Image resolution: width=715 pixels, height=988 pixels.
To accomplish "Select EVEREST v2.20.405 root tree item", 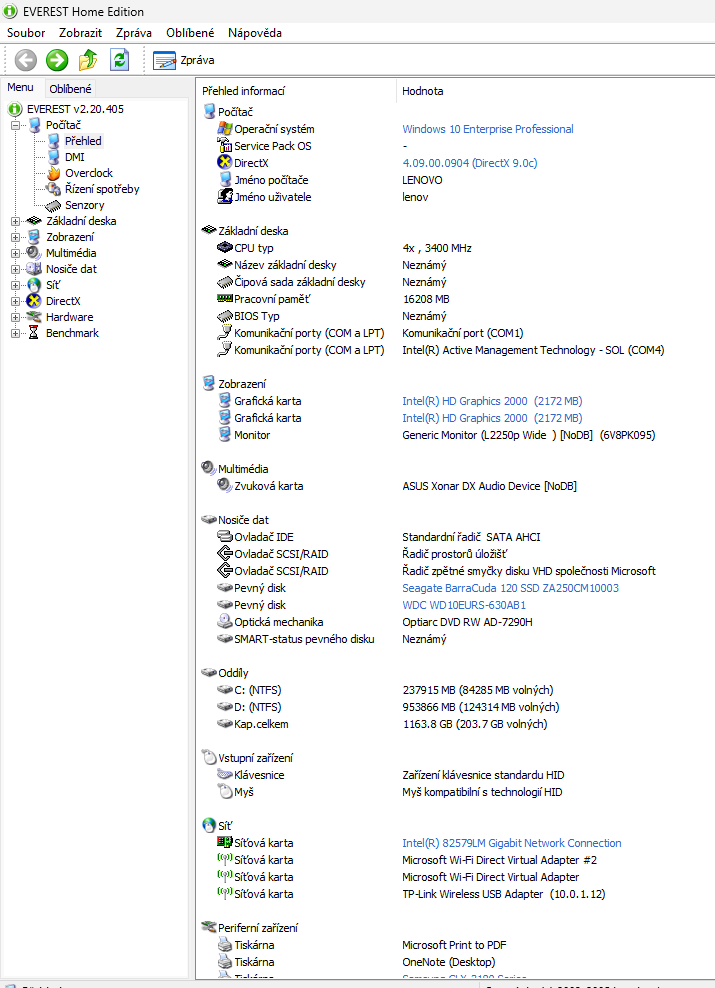I will tap(75, 109).
